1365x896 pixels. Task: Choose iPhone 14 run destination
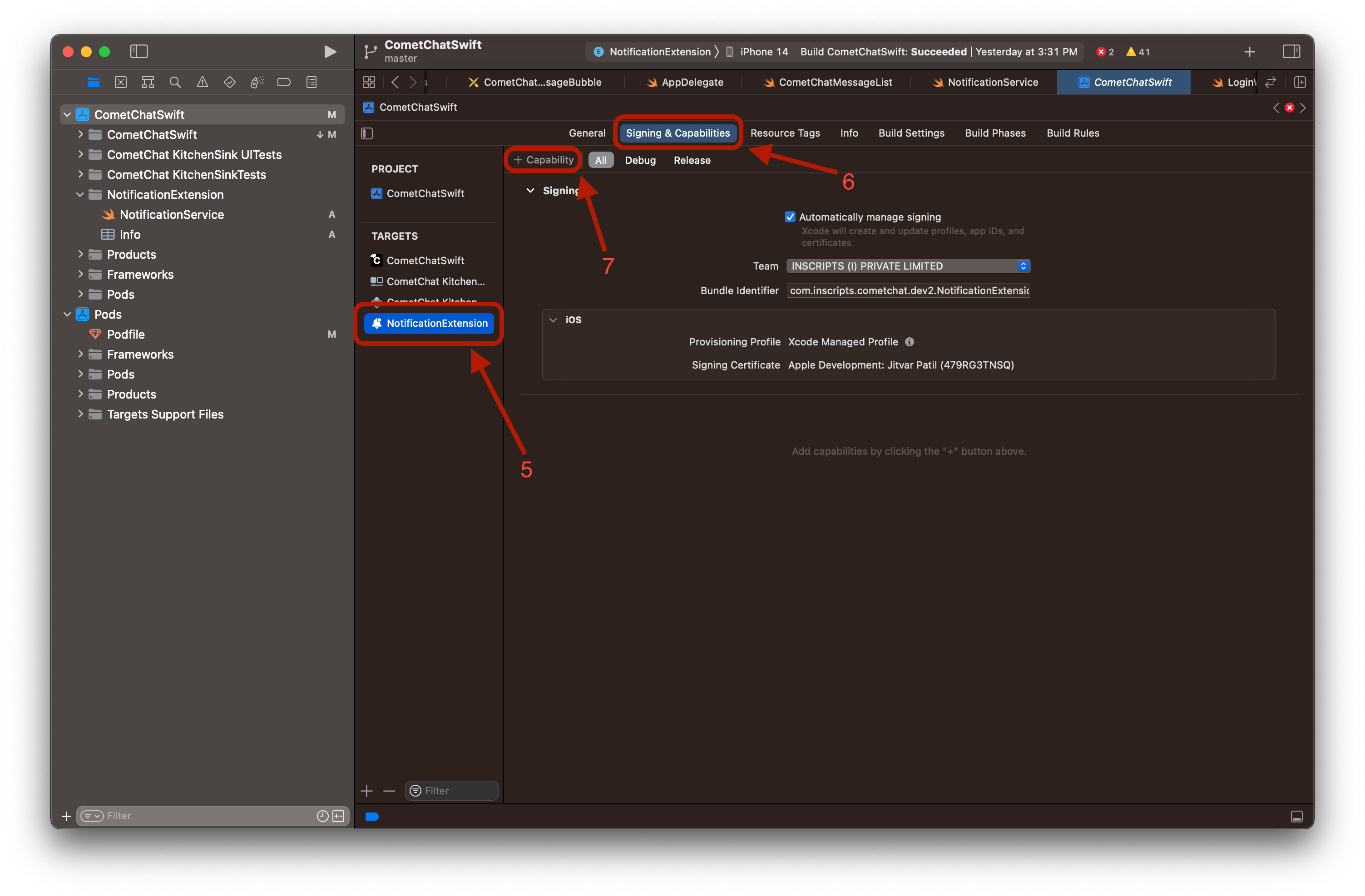tap(757, 52)
